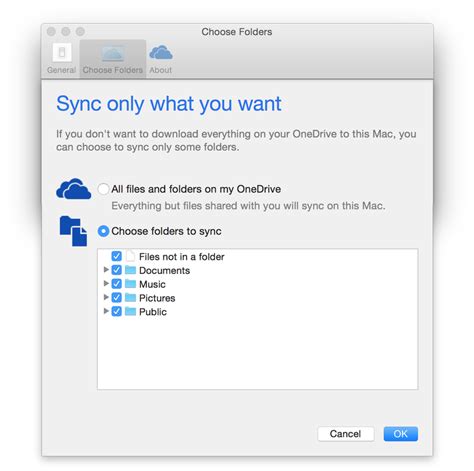Uncheck the Public checkbox
474x471 pixels.
pos(116,311)
